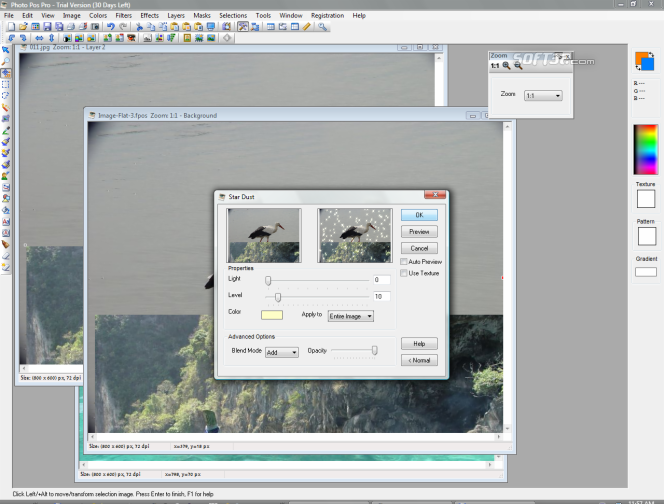Screen dimensions: 664x504
Task: Click OK in Star Dust dialog
Action: [x=419, y=215]
